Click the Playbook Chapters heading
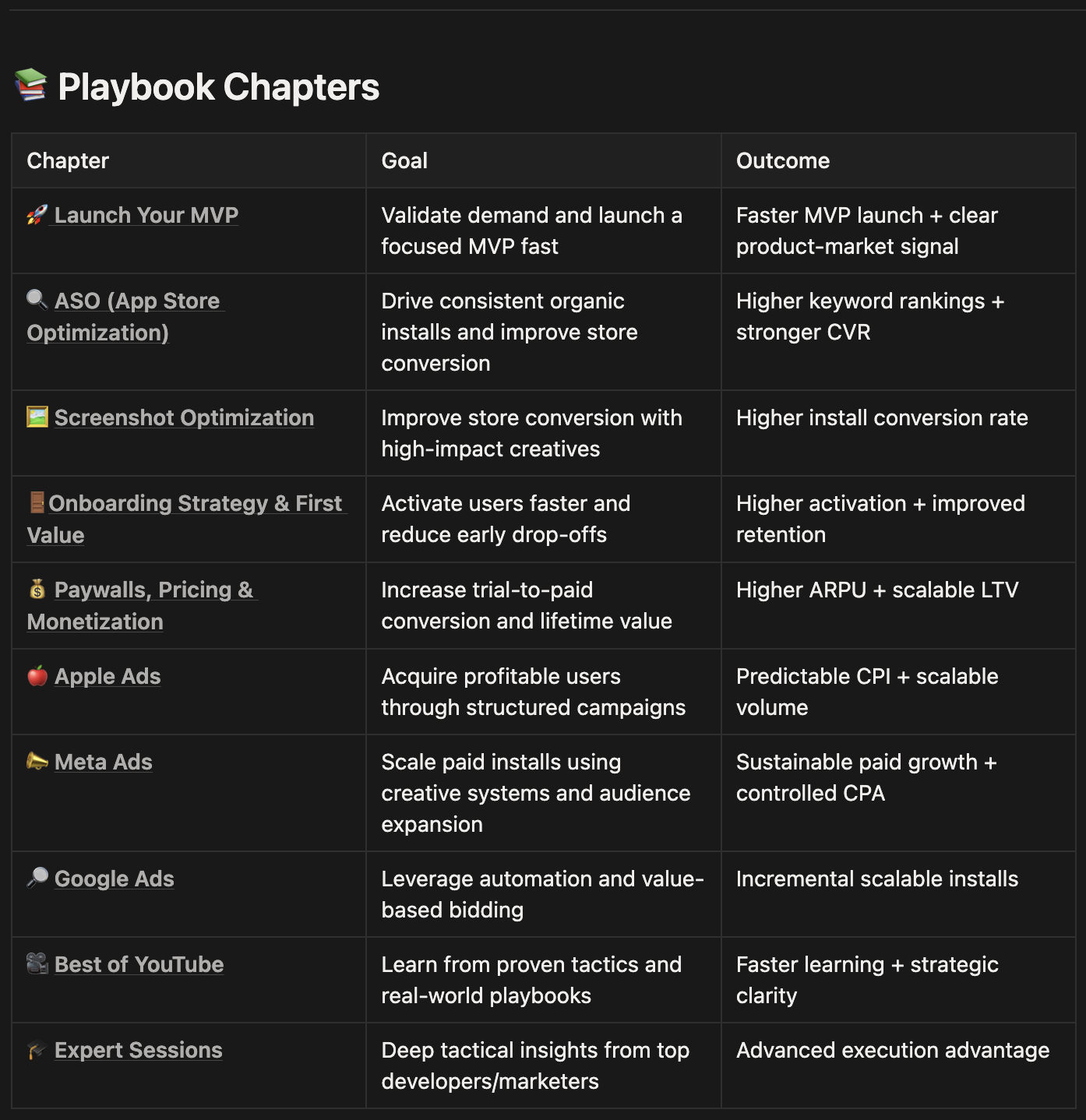Screen dimensions: 1086x1120 (218, 86)
